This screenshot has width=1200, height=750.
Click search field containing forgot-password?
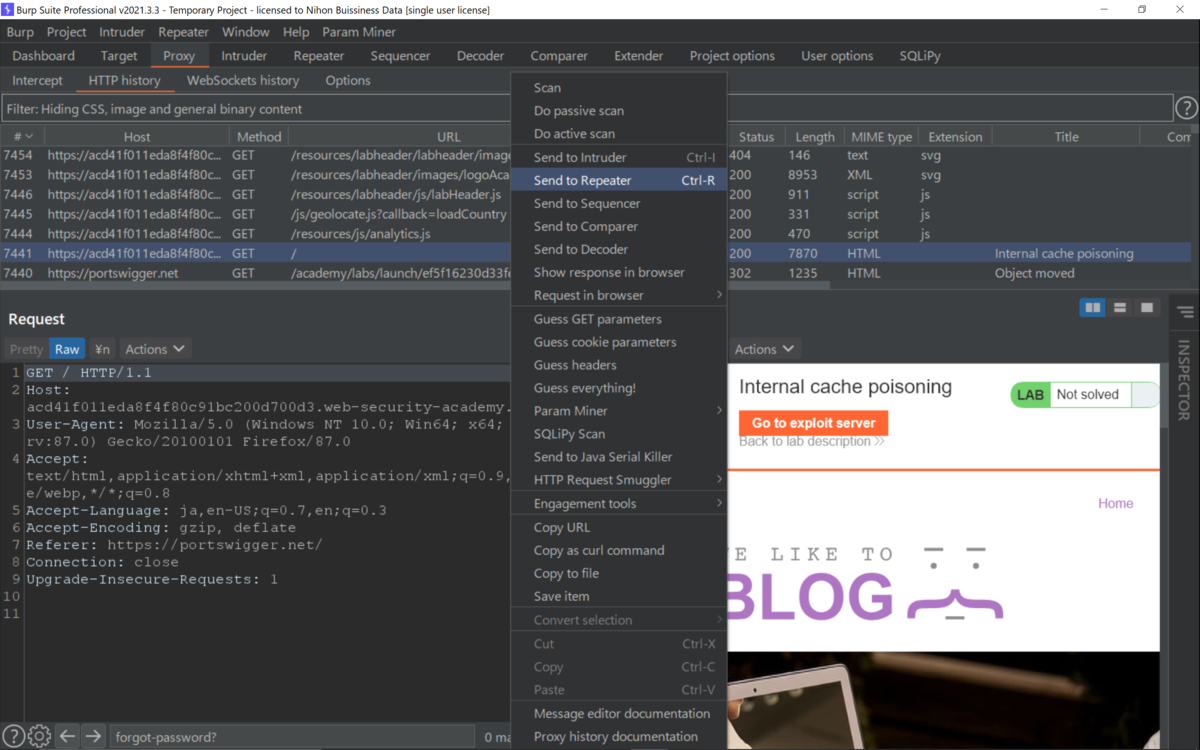pos(293,737)
